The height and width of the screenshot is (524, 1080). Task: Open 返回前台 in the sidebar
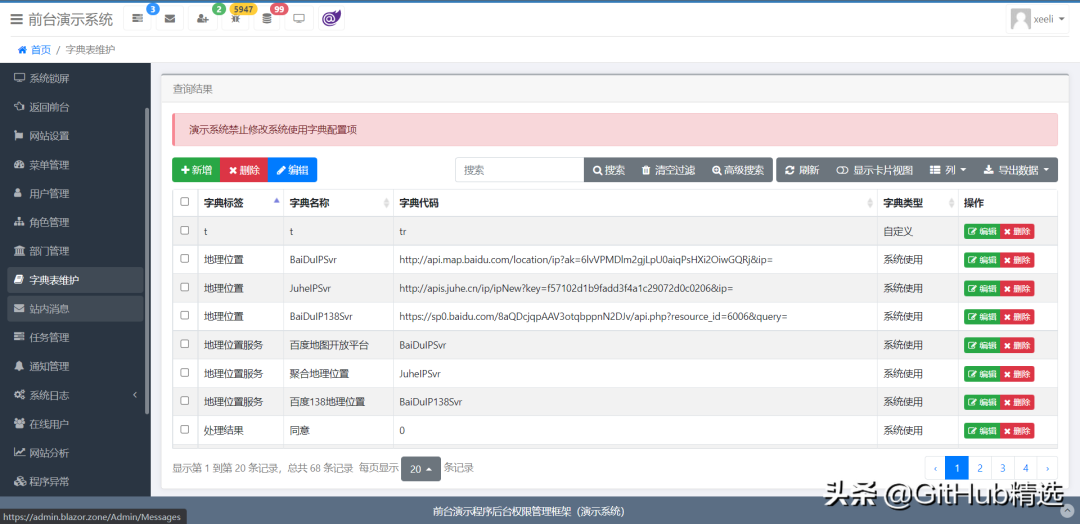75,107
